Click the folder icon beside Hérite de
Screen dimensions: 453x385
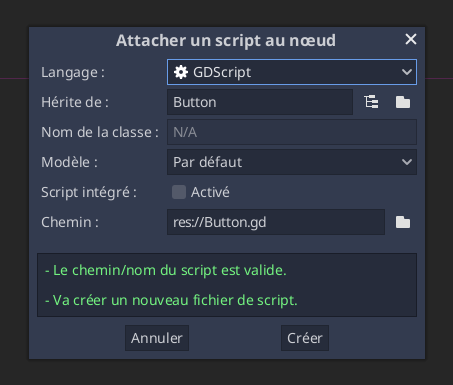[x=403, y=102]
